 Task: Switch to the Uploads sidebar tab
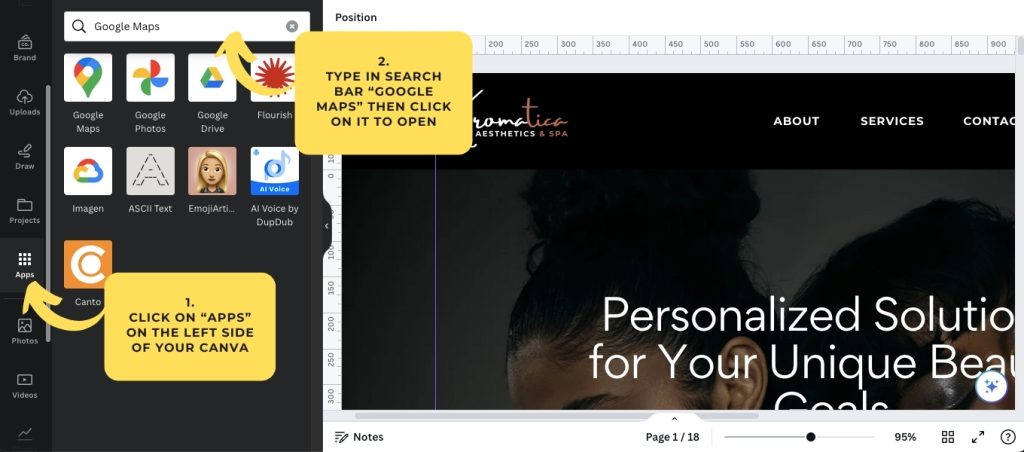(x=25, y=102)
